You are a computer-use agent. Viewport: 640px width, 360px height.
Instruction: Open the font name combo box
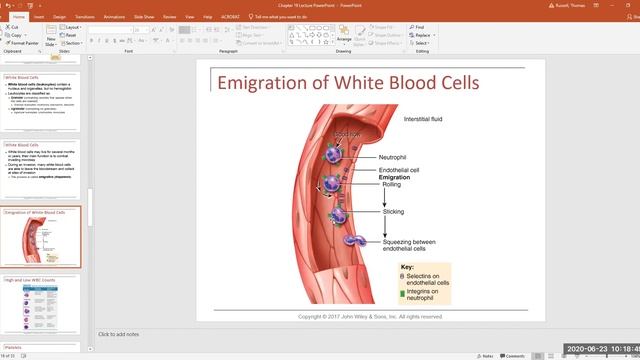pos(111,30)
